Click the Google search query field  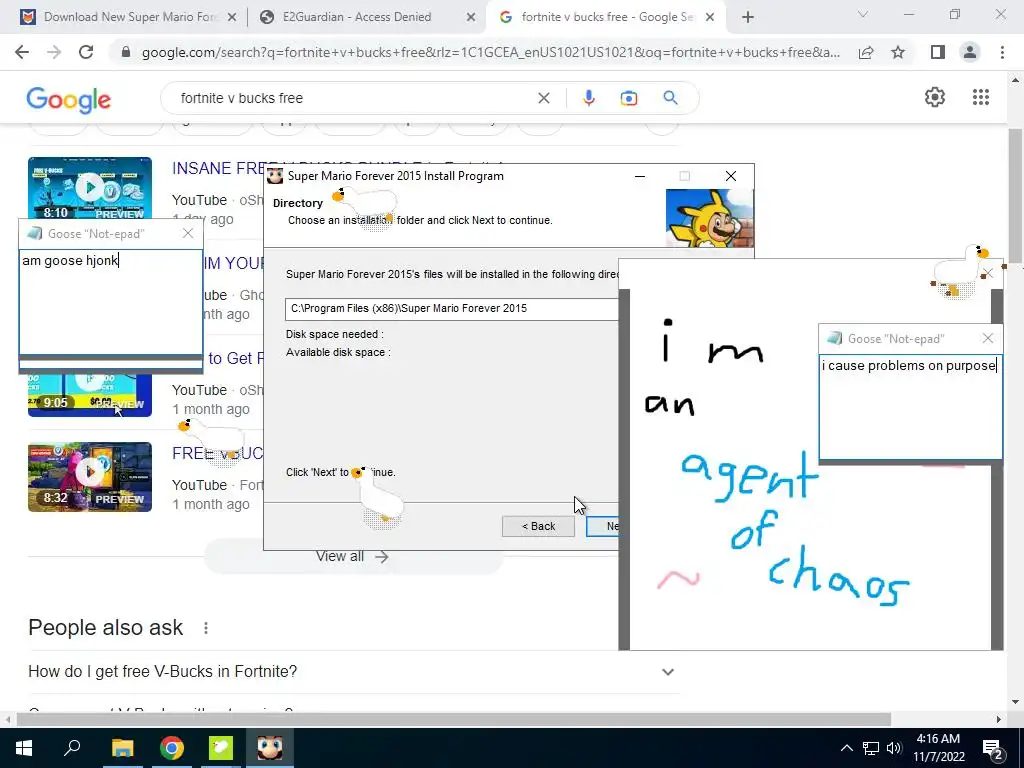(353, 98)
